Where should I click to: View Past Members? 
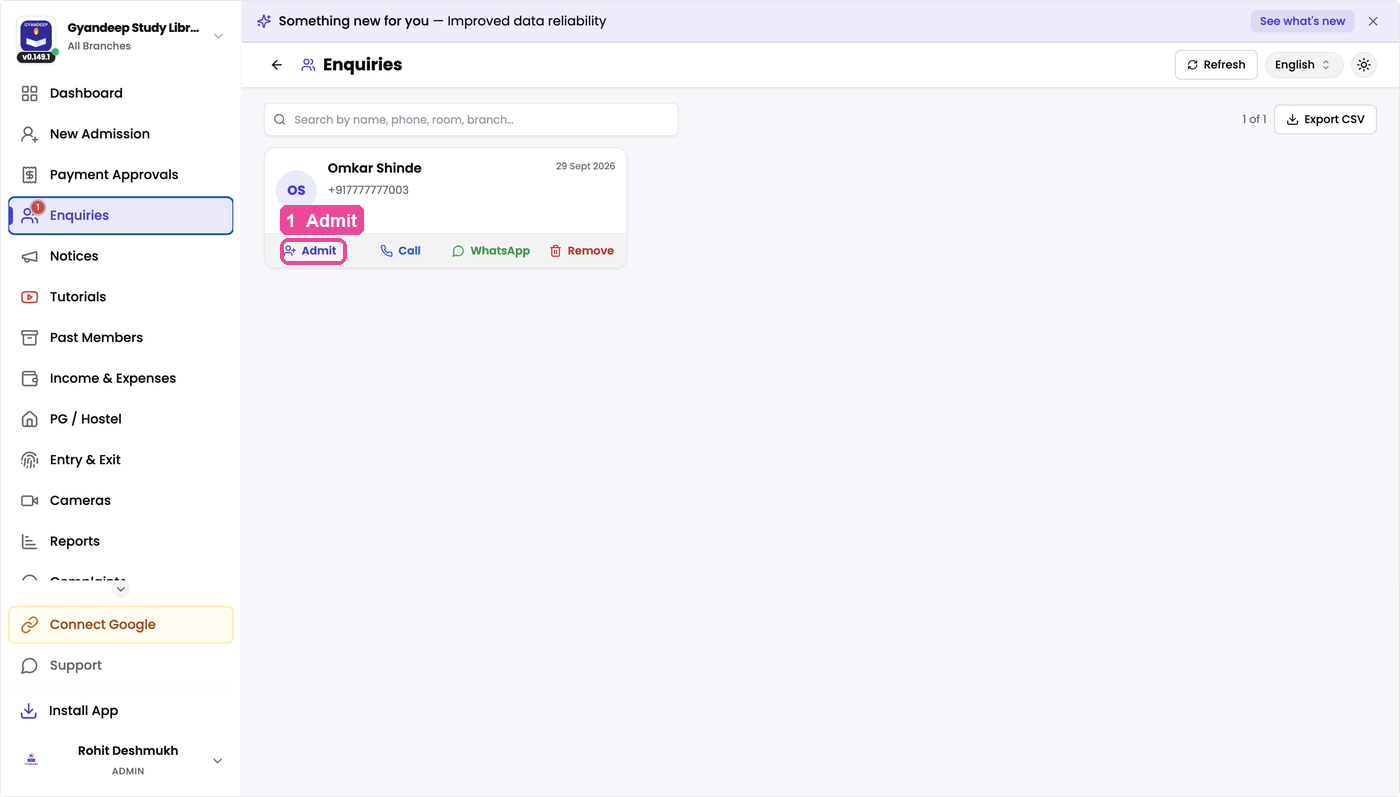point(121,338)
